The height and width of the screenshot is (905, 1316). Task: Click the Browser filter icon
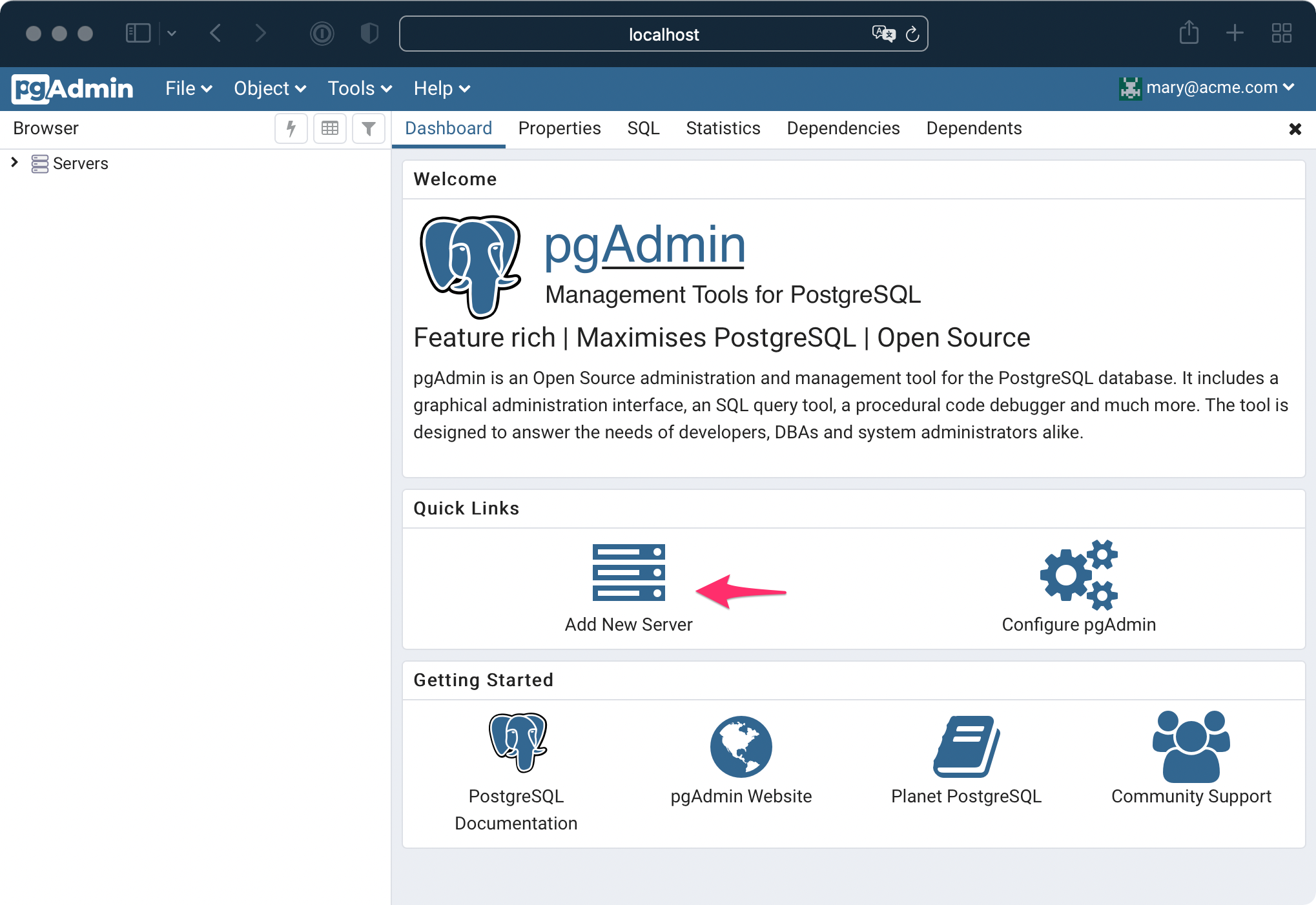pyautogui.click(x=368, y=128)
